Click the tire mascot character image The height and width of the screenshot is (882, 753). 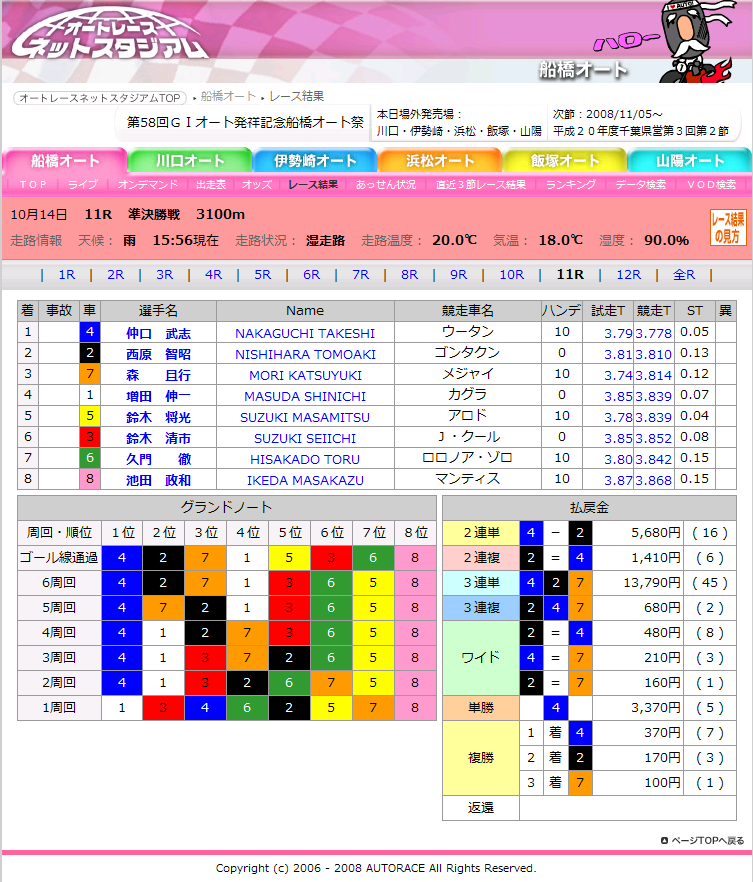click(696, 40)
